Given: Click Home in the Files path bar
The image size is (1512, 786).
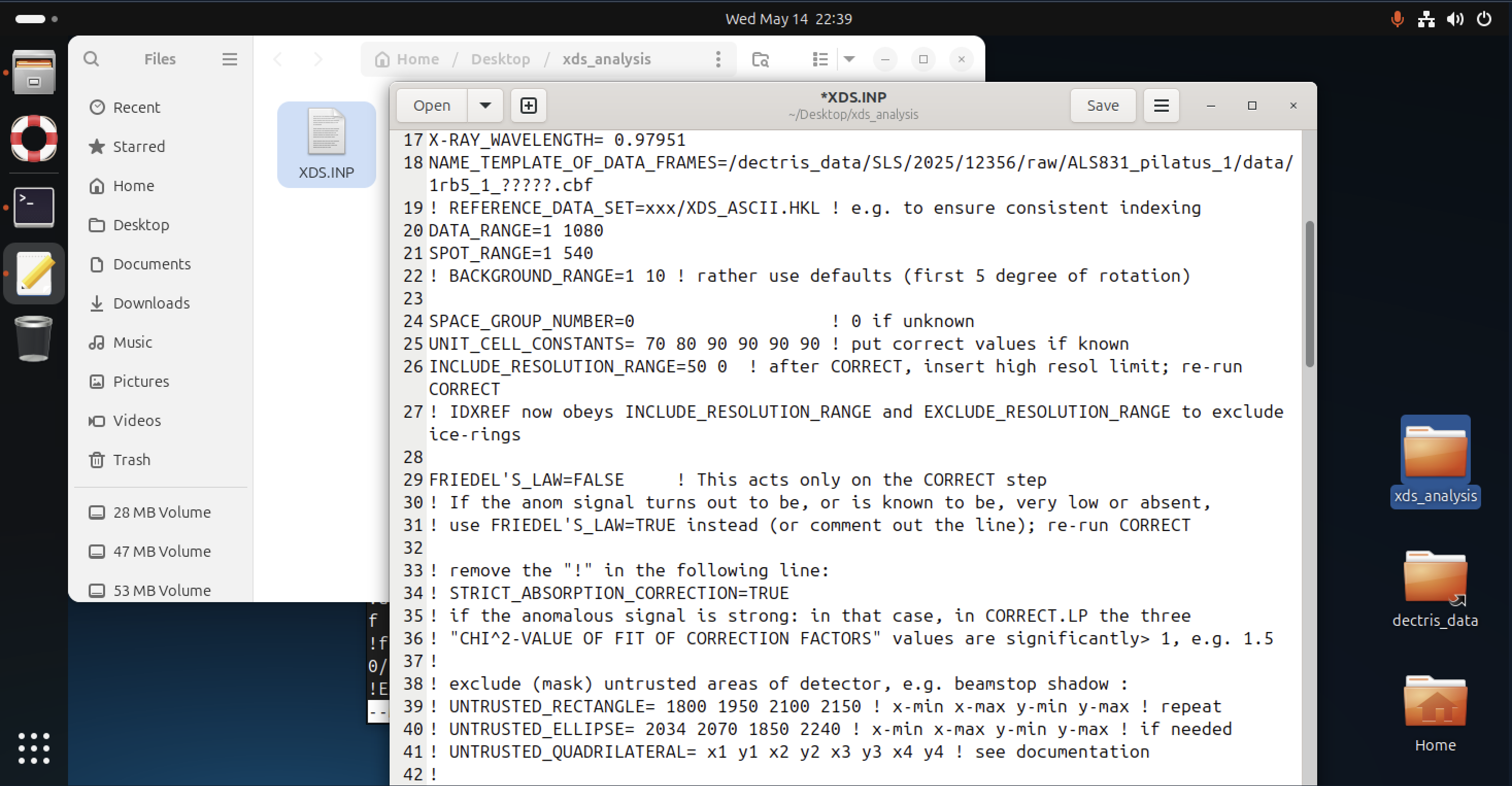Looking at the screenshot, I should pyautogui.click(x=407, y=59).
